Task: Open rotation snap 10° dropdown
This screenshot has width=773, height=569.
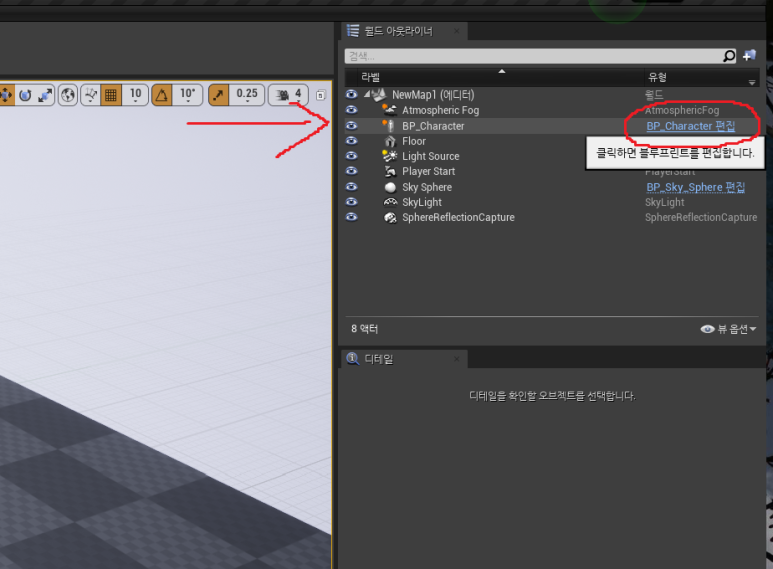Action: [x=187, y=95]
